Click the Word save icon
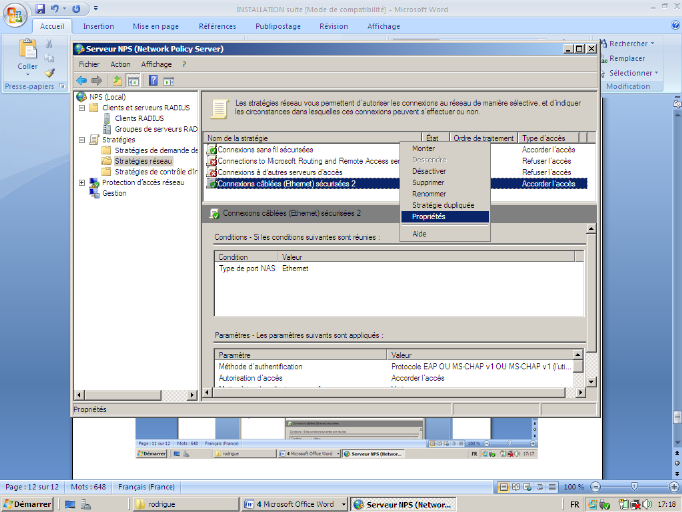The height and width of the screenshot is (512, 682). [42, 8]
